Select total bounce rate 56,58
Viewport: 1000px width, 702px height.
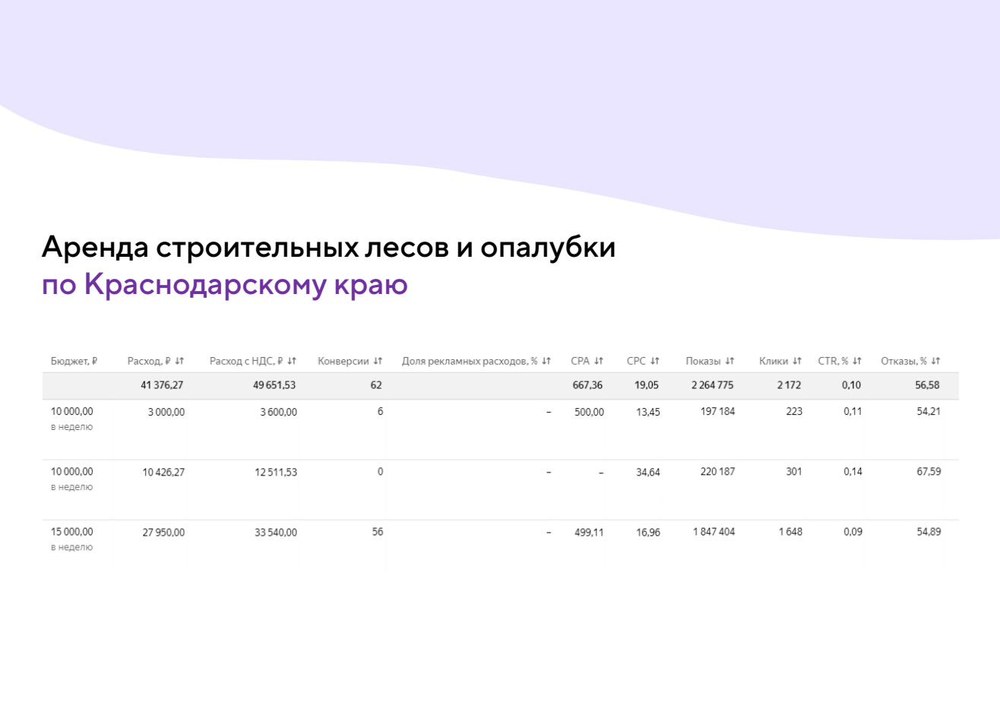click(927, 385)
